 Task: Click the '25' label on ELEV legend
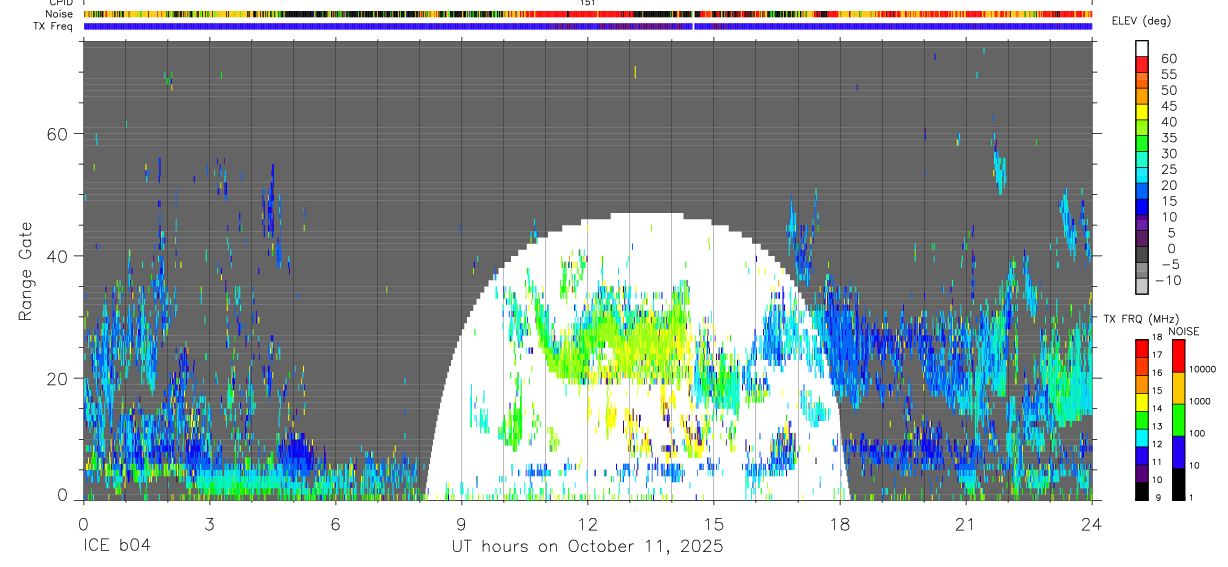tap(1169, 169)
